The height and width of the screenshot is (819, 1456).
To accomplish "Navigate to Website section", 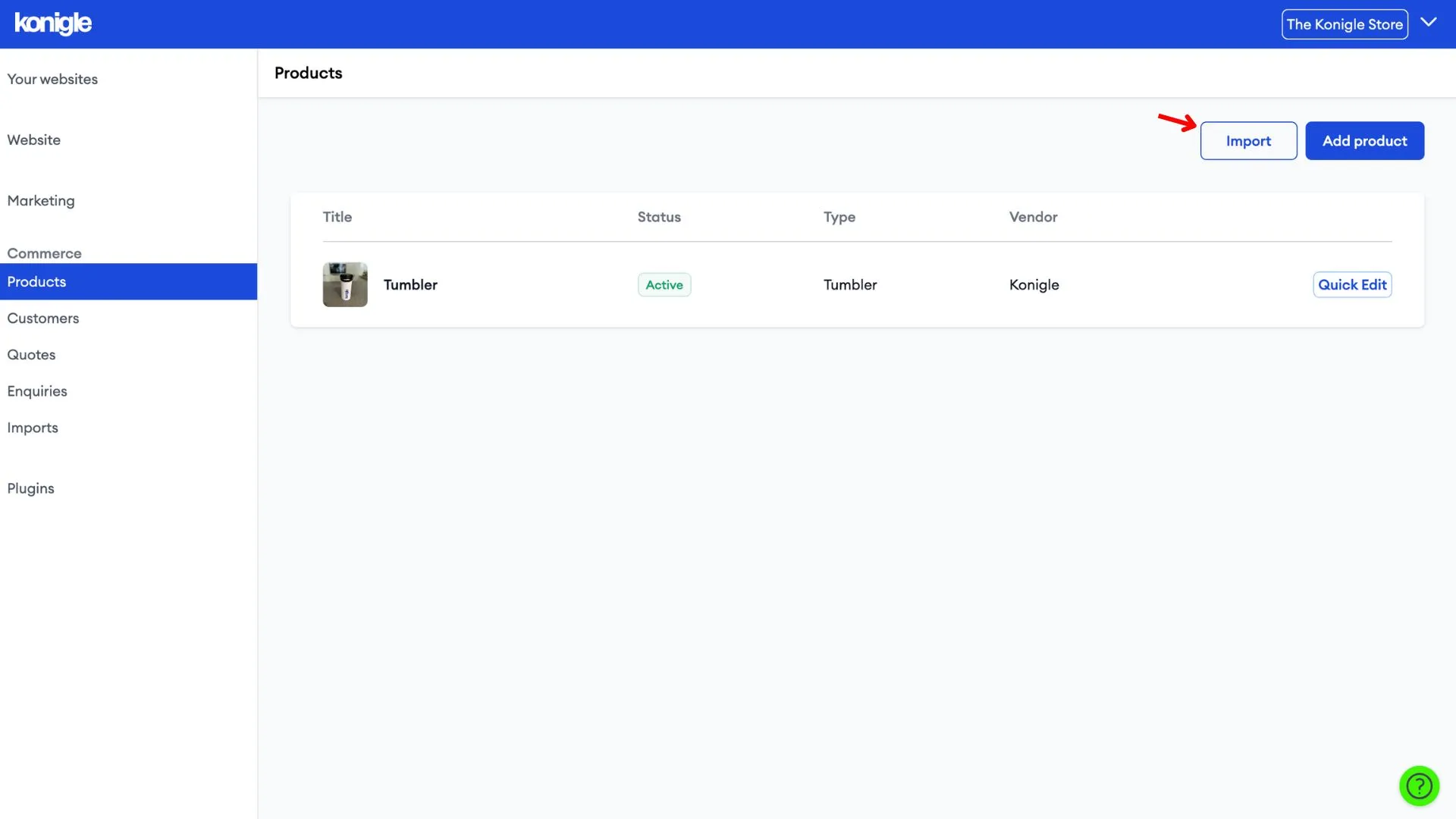I will click(34, 140).
